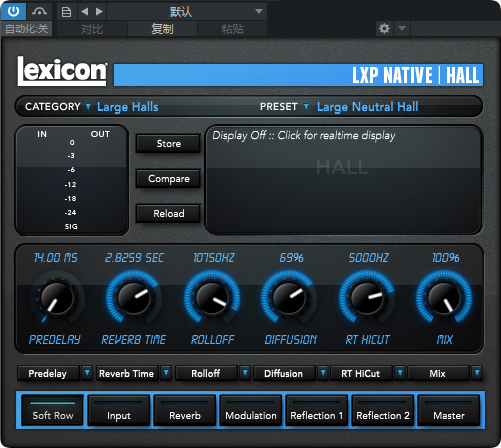
Task: Click the Large Neutral Hall preset name
Action: coord(368,107)
